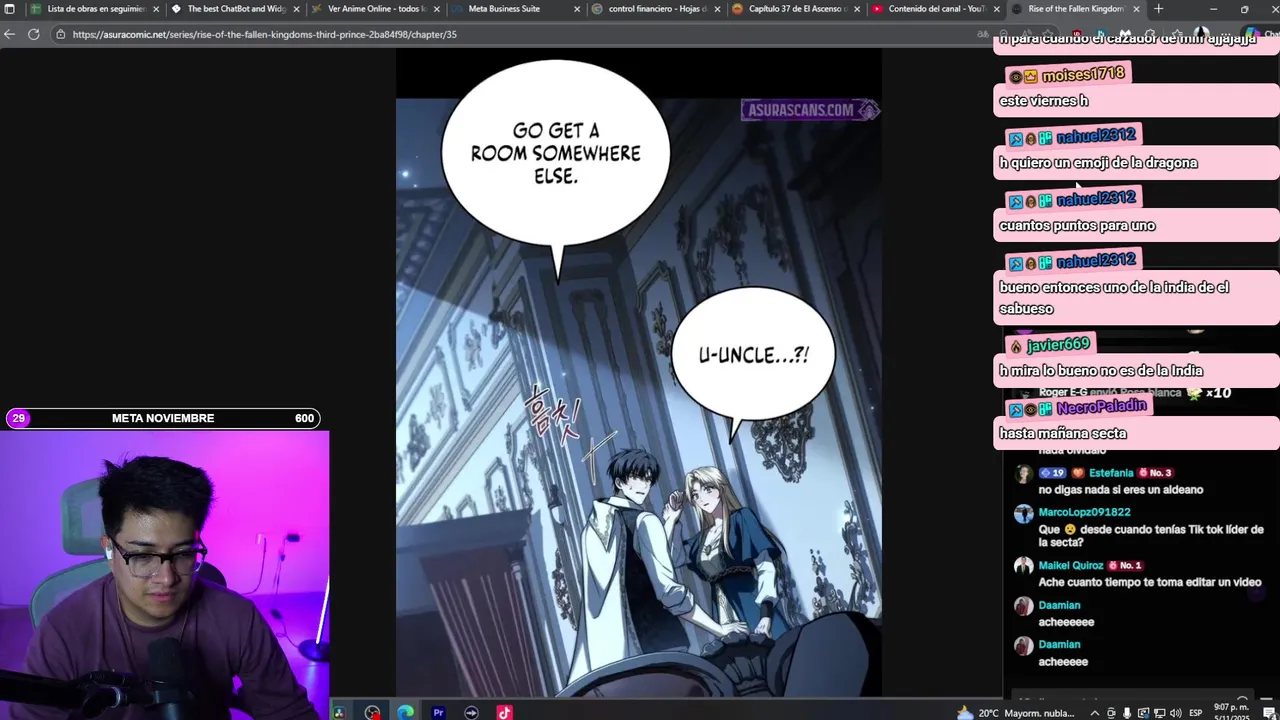Click the 'U-UNCLE...?!' speech bubble
Screen dimensions: 1280x720
[x=753, y=355]
